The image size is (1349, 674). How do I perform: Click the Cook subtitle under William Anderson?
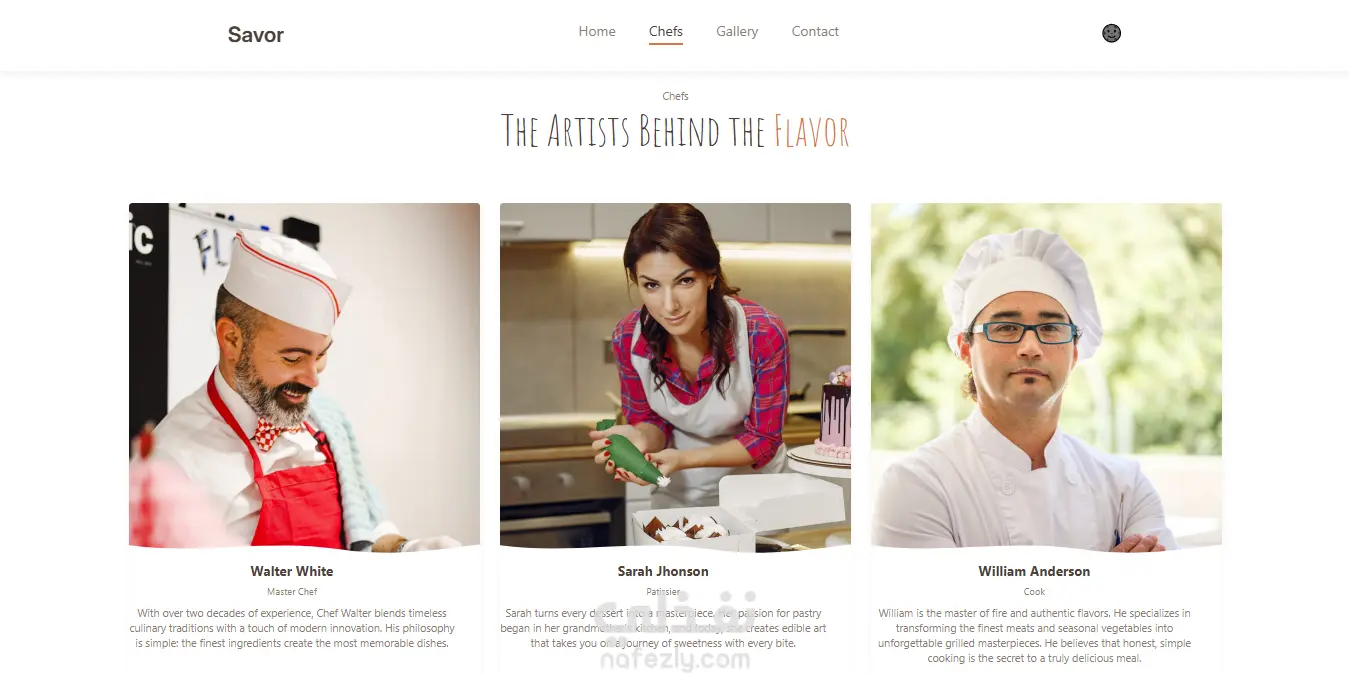coord(1034,592)
